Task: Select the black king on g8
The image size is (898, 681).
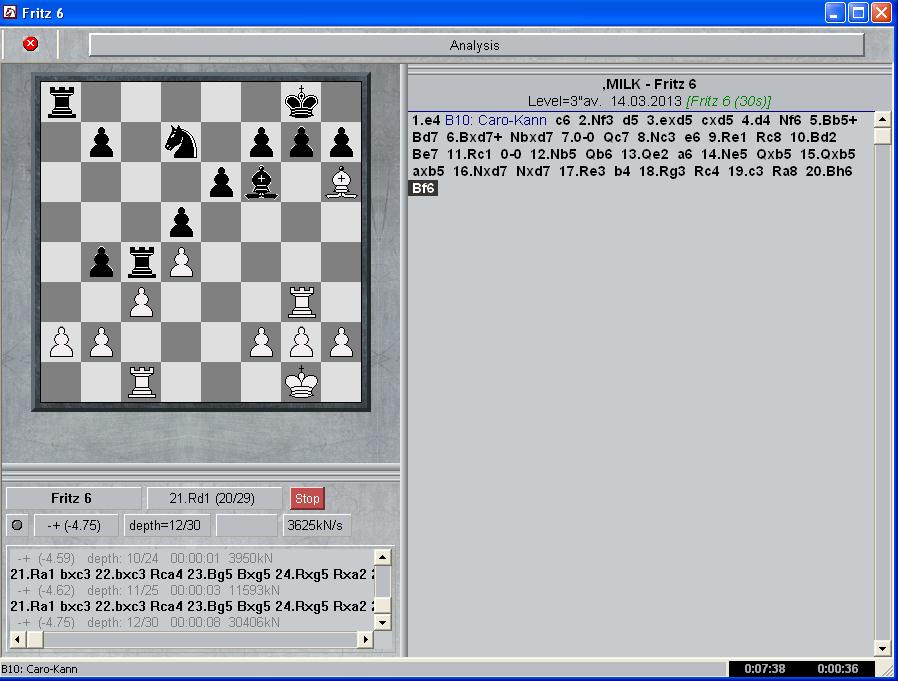Action: (301, 101)
